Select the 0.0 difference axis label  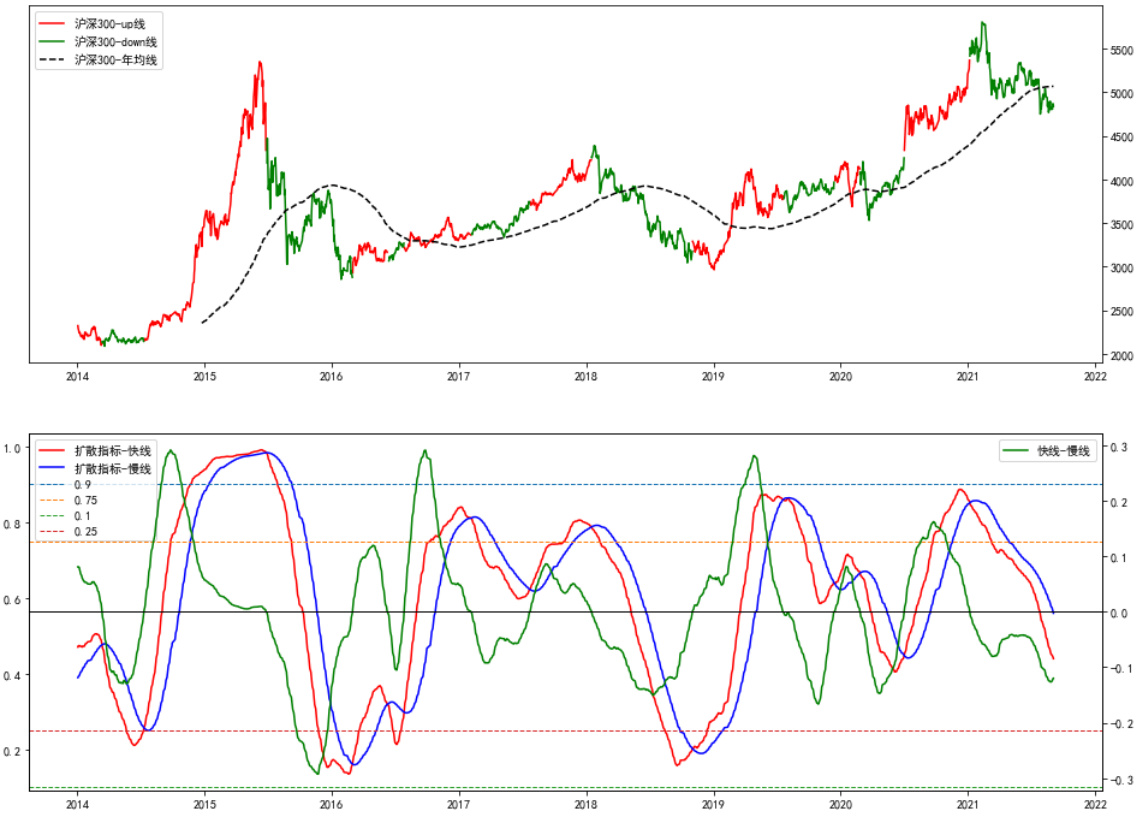(x=1120, y=613)
